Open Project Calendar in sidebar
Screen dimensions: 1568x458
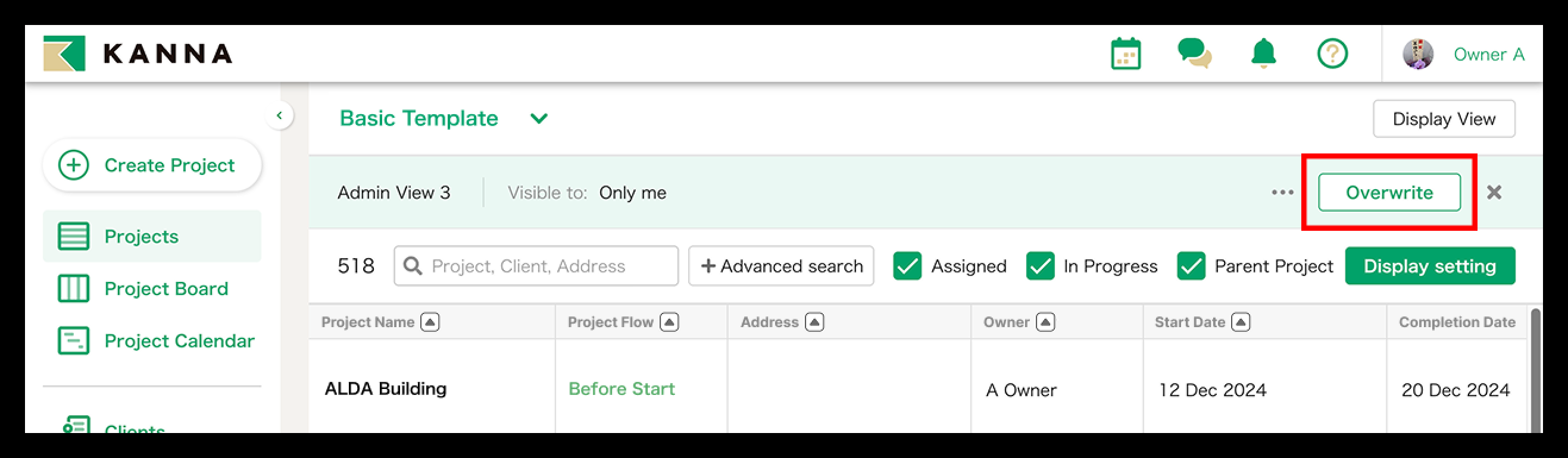(179, 341)
